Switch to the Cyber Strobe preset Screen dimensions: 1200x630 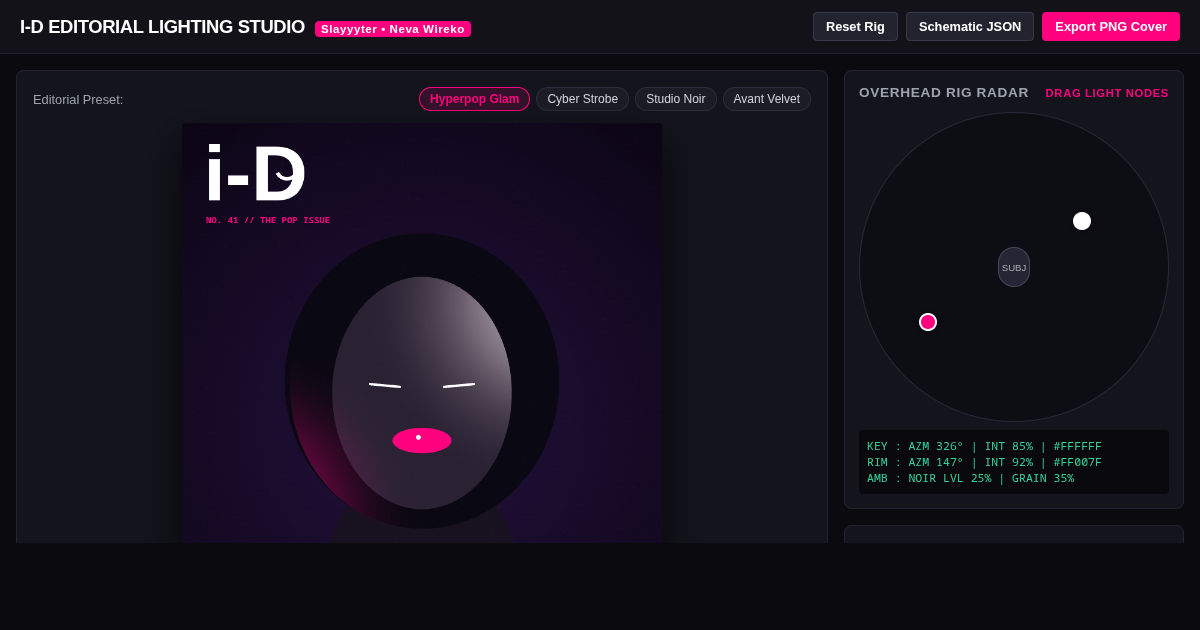582,99
